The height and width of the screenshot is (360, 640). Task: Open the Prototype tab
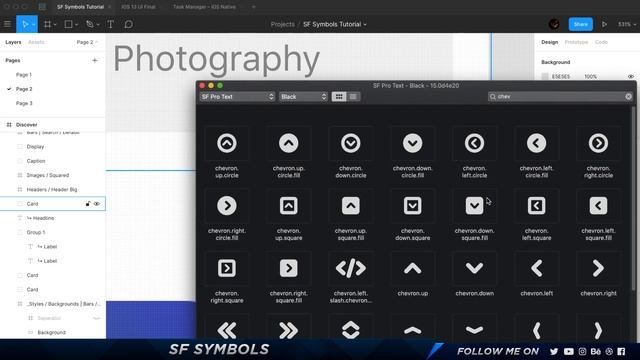pos(576,42)
